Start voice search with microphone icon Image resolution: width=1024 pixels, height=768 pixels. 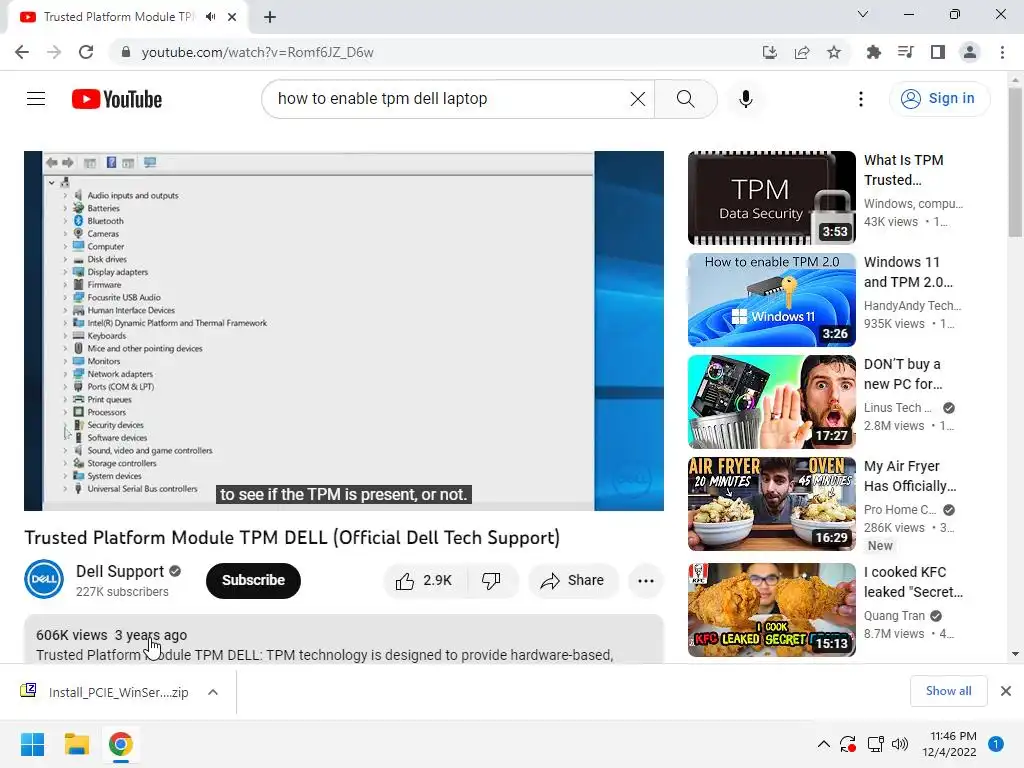point(746,99)
